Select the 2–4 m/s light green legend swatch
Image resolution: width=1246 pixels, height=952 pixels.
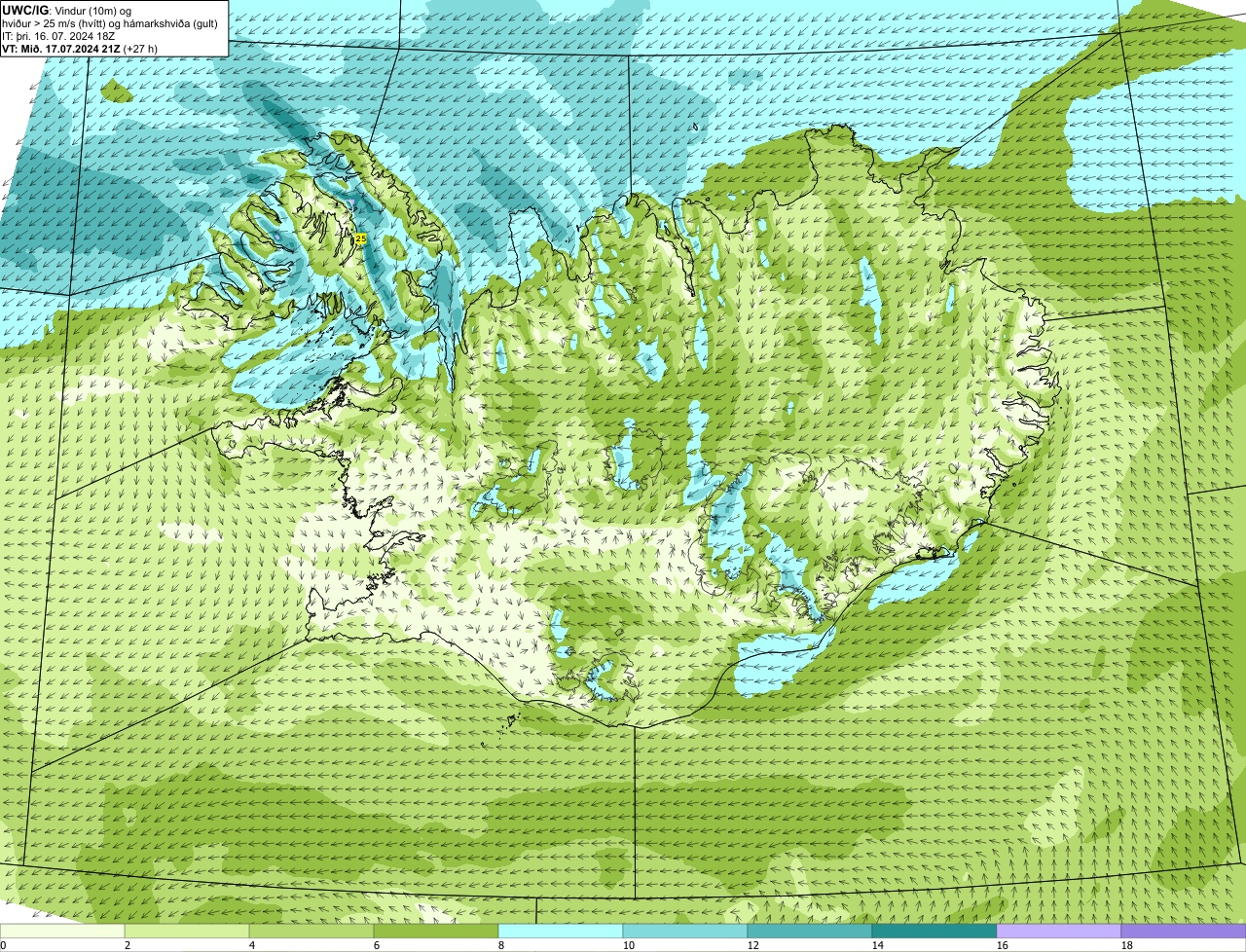(x=187, y=932)
